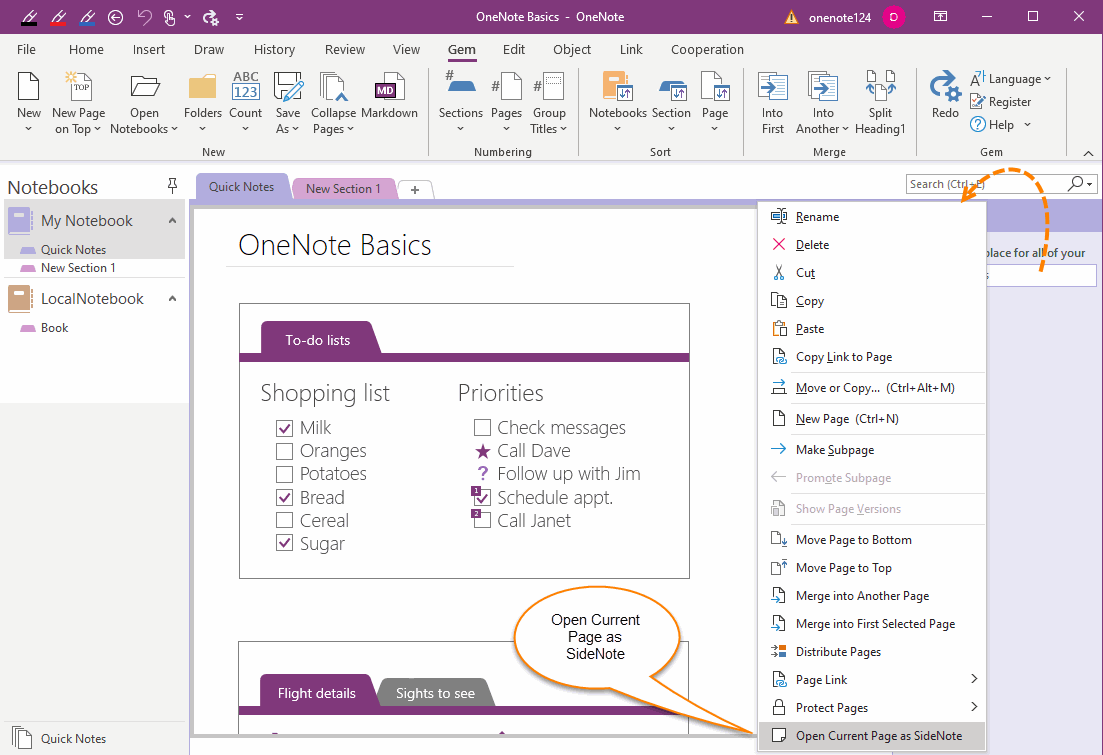Image resolution: width=1103 pixels, height=755 pixels.
Task: Select the black pen in quick access toolbar
Action: point(29,17)
